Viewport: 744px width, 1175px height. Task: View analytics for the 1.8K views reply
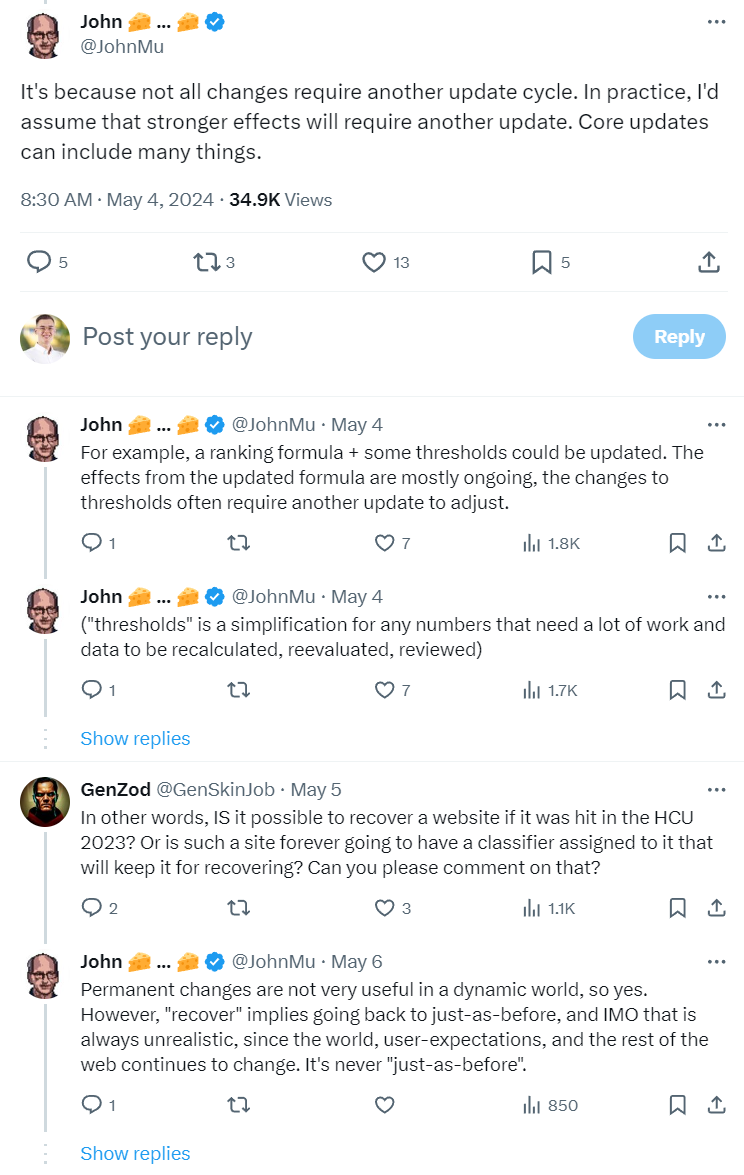(551, 543)
